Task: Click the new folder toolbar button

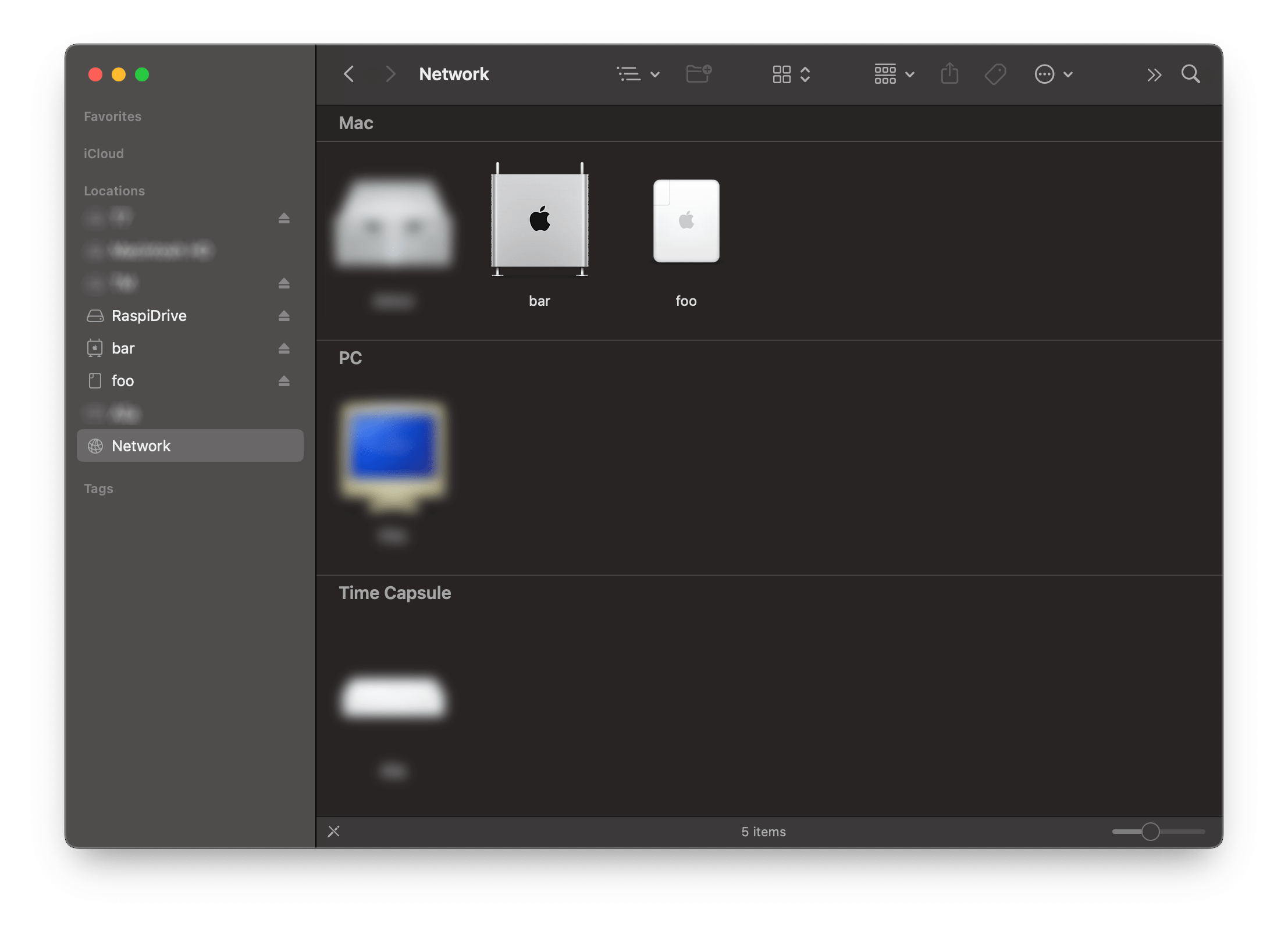Action: (697, 73)
